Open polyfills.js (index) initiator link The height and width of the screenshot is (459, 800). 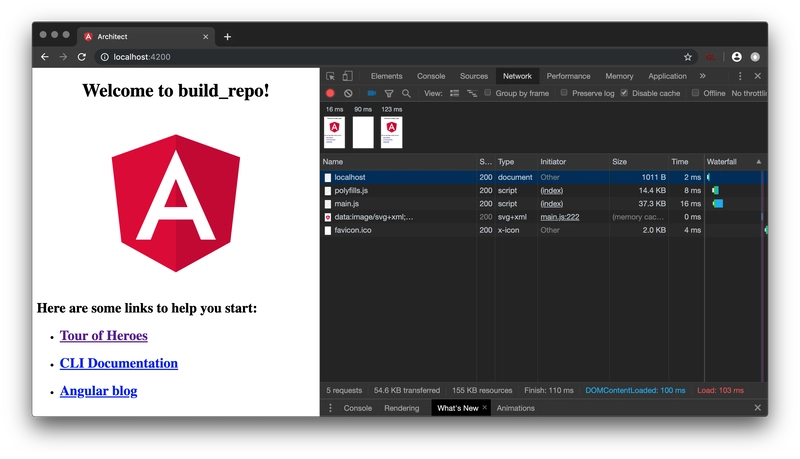click(552, 191)
